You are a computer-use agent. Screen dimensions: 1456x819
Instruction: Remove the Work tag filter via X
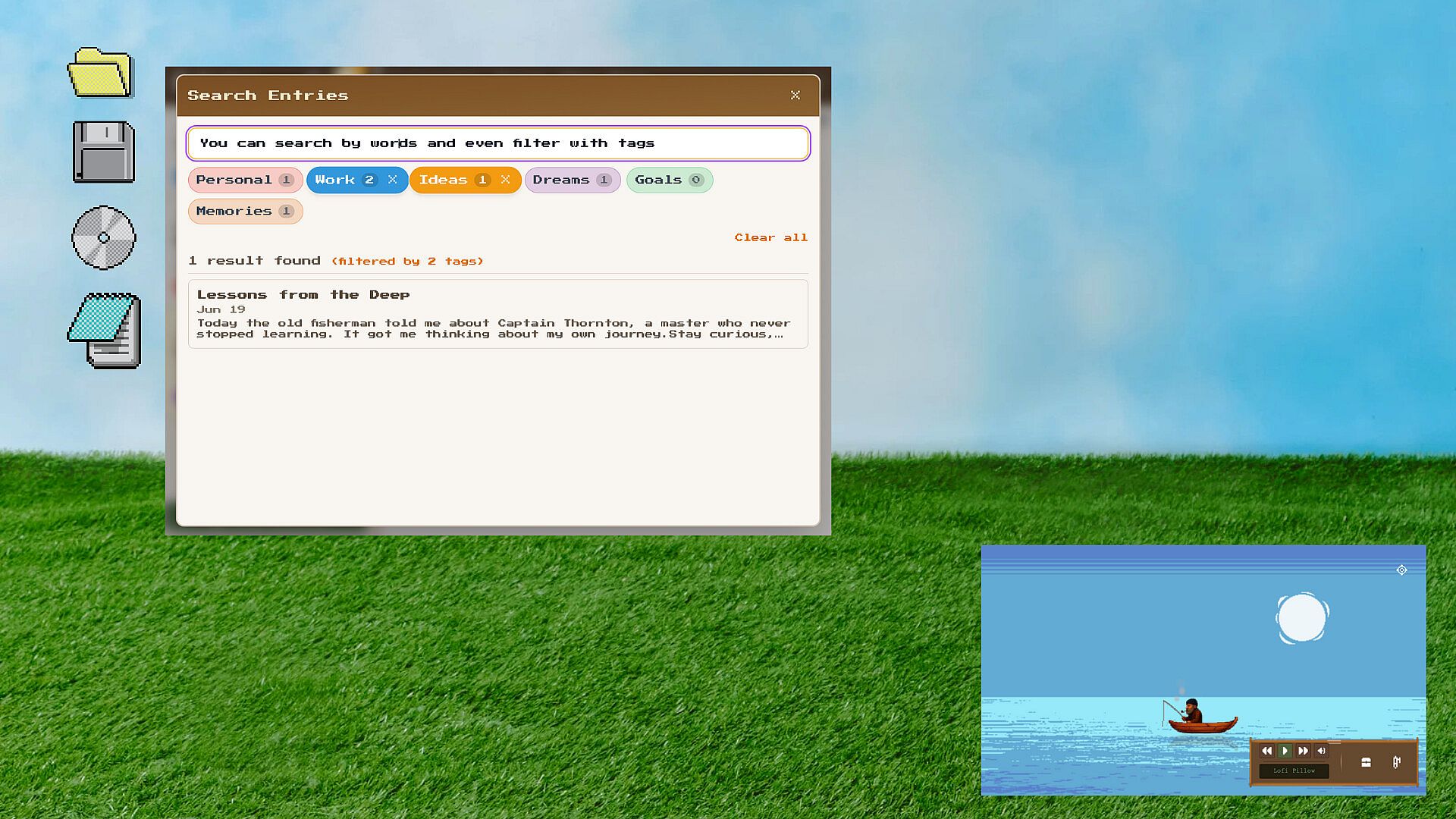click(x=392, y=180)
